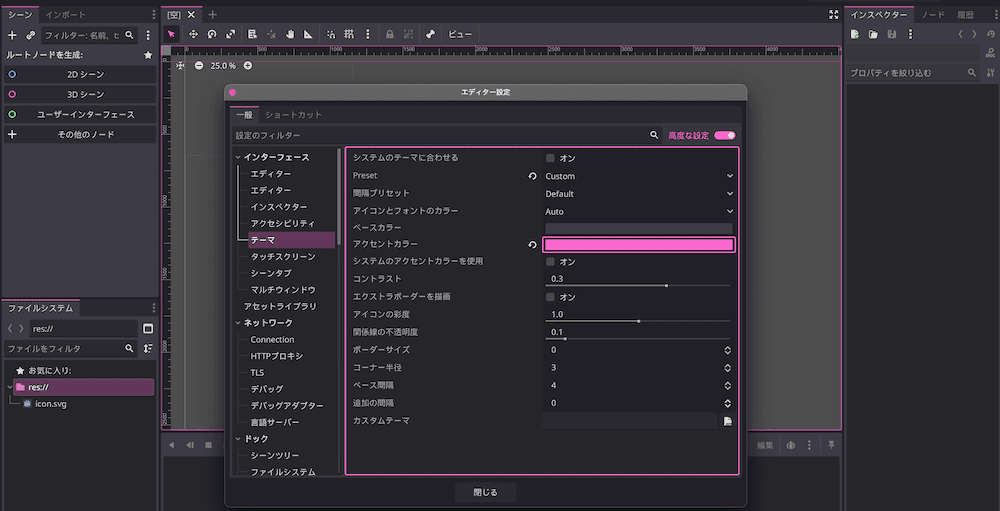Activate the Scale Mode tool

(x=230, y=34)
